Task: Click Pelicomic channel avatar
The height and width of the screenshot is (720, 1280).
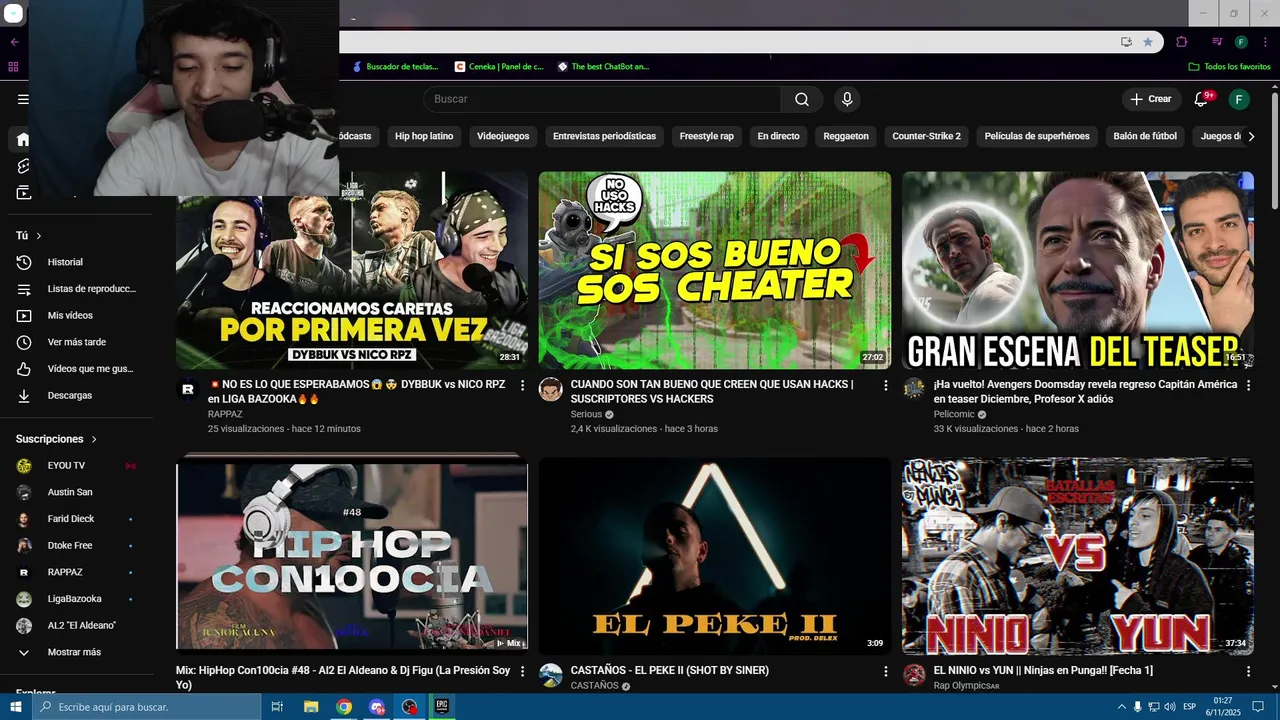Action: click(x=914, y=389)
